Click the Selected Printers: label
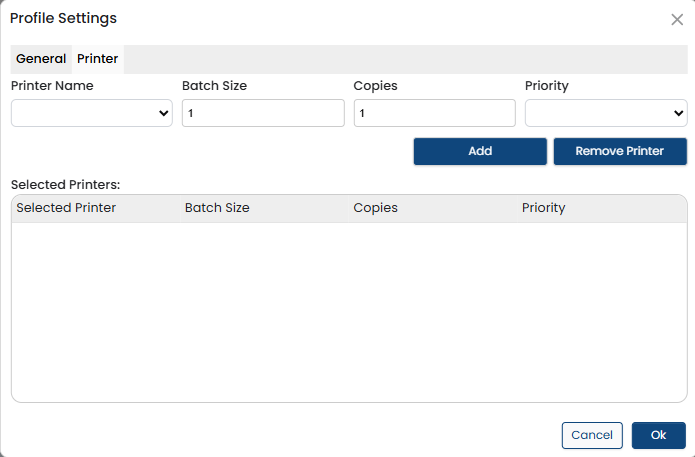The image size is (695, 457). (x=66, y=185)
